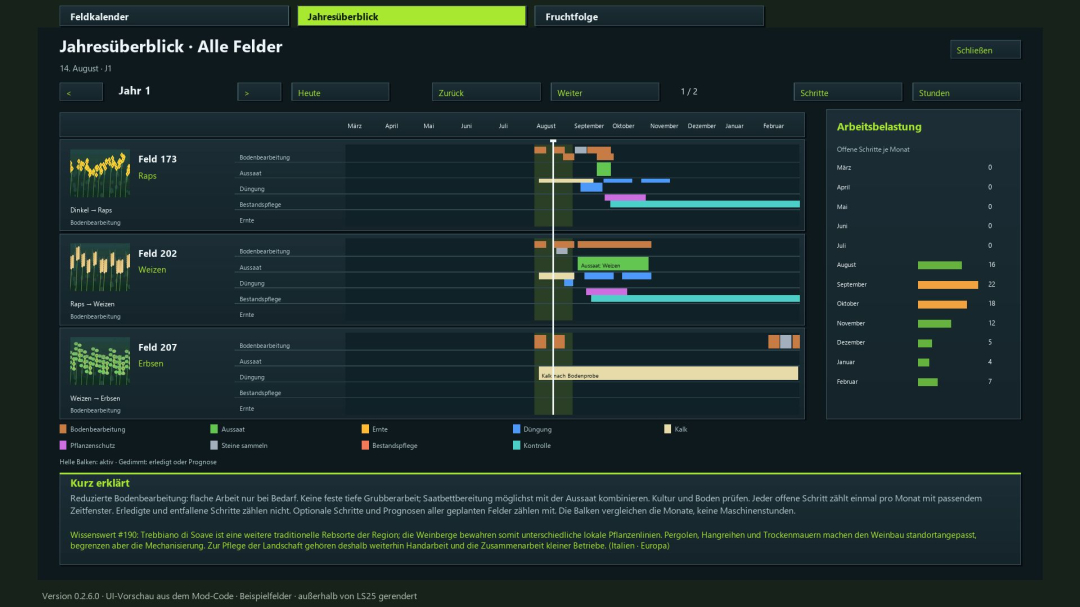Click the '1 / 2' page indicator
Image resolution: width=1080 pixels, height=607 pixels.
tap(689, 92)
